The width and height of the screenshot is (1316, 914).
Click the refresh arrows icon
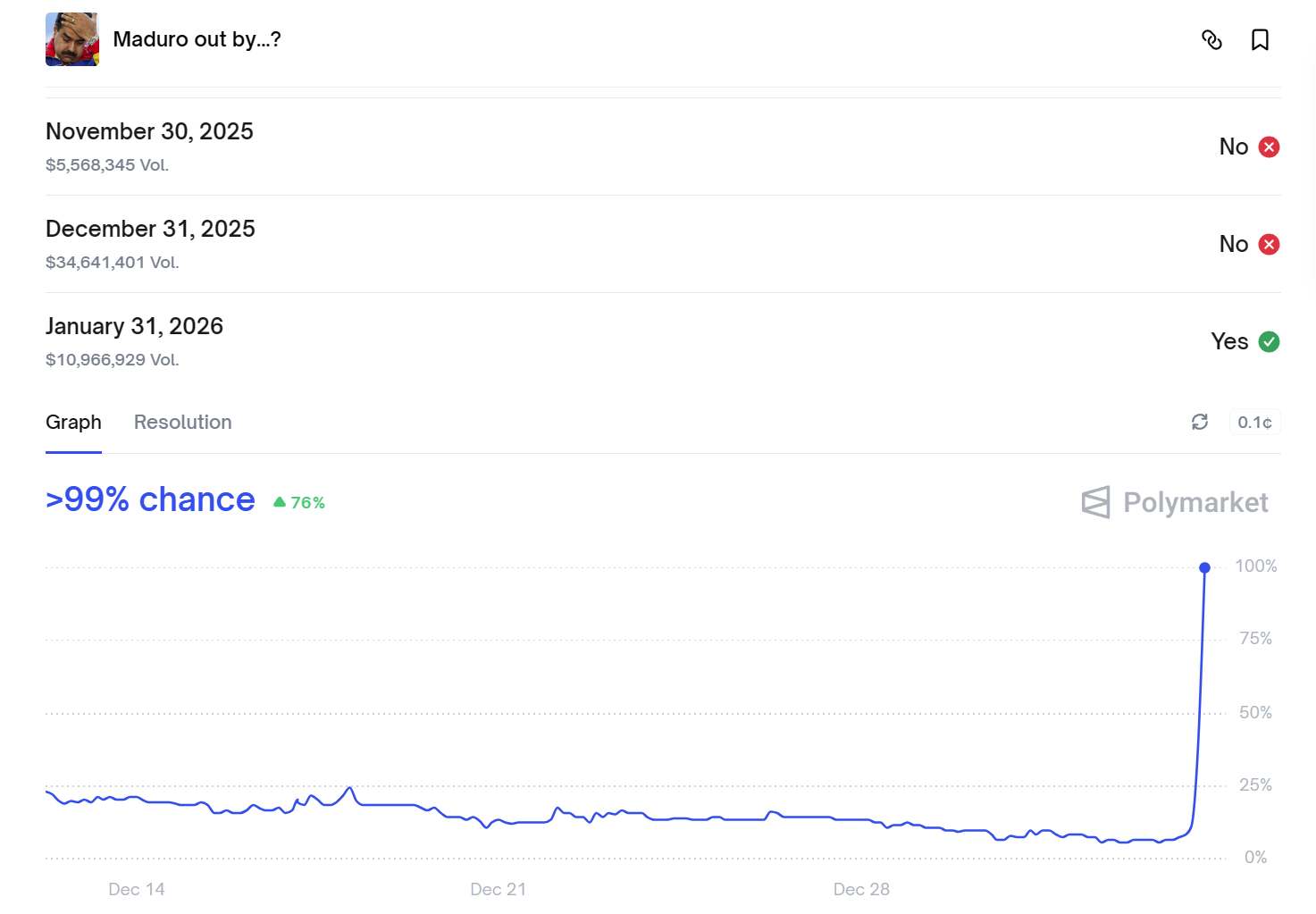[x=1200, y=422]
